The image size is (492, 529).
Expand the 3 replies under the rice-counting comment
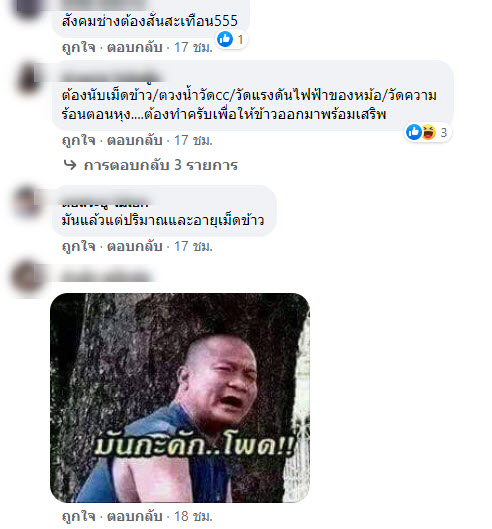[x=161, y=165]
